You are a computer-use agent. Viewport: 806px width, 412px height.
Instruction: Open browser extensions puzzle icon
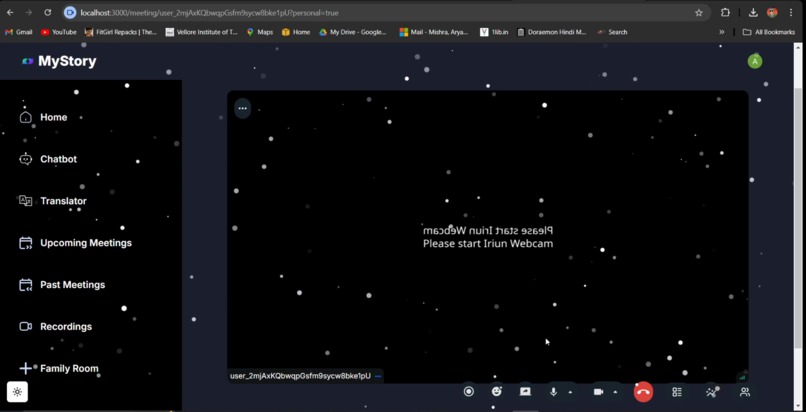[725, 13]
